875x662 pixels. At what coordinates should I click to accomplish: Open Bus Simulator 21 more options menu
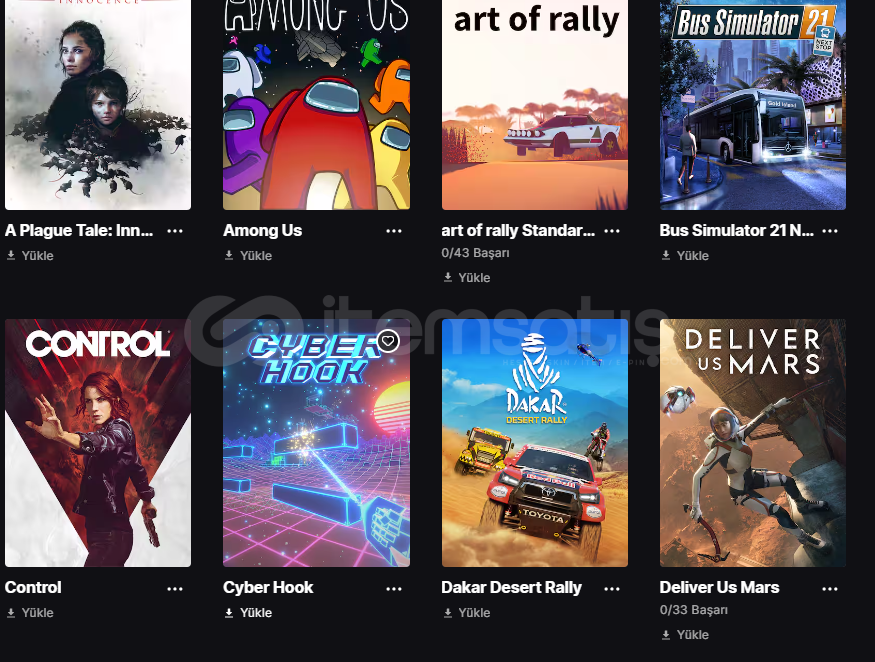830,231
